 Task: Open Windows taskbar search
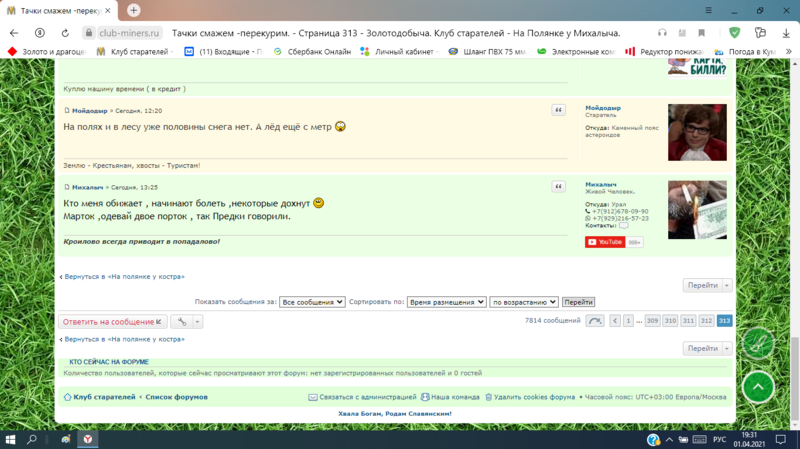click(32, 439)
